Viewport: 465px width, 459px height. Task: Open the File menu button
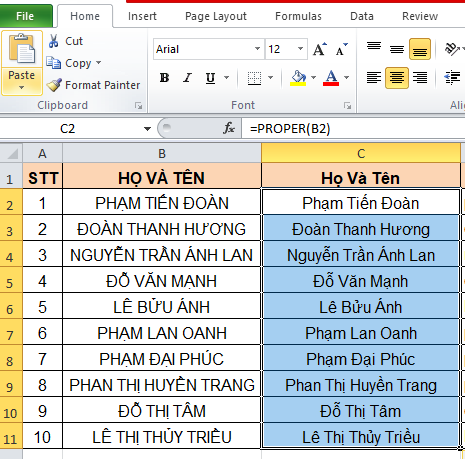pos(25,16)
